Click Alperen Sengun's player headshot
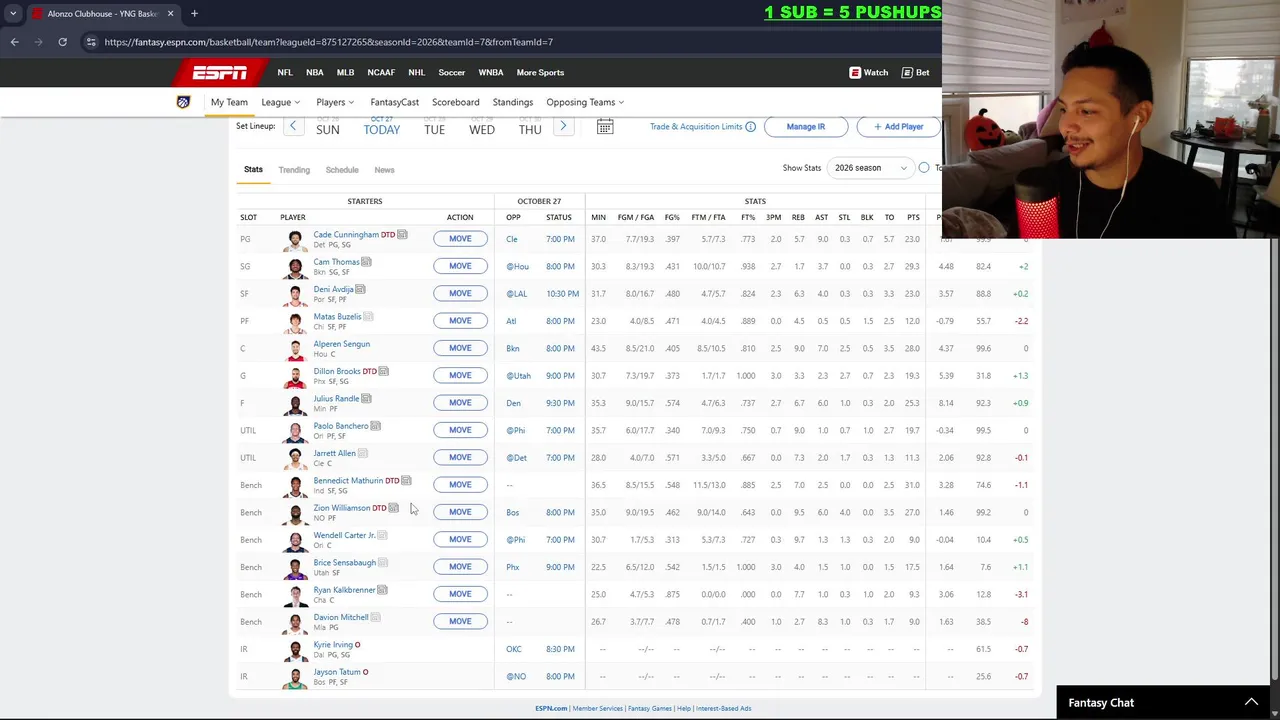Viewport: 1280px width, 720px height. pyautogui.click(x=295, y=349)
